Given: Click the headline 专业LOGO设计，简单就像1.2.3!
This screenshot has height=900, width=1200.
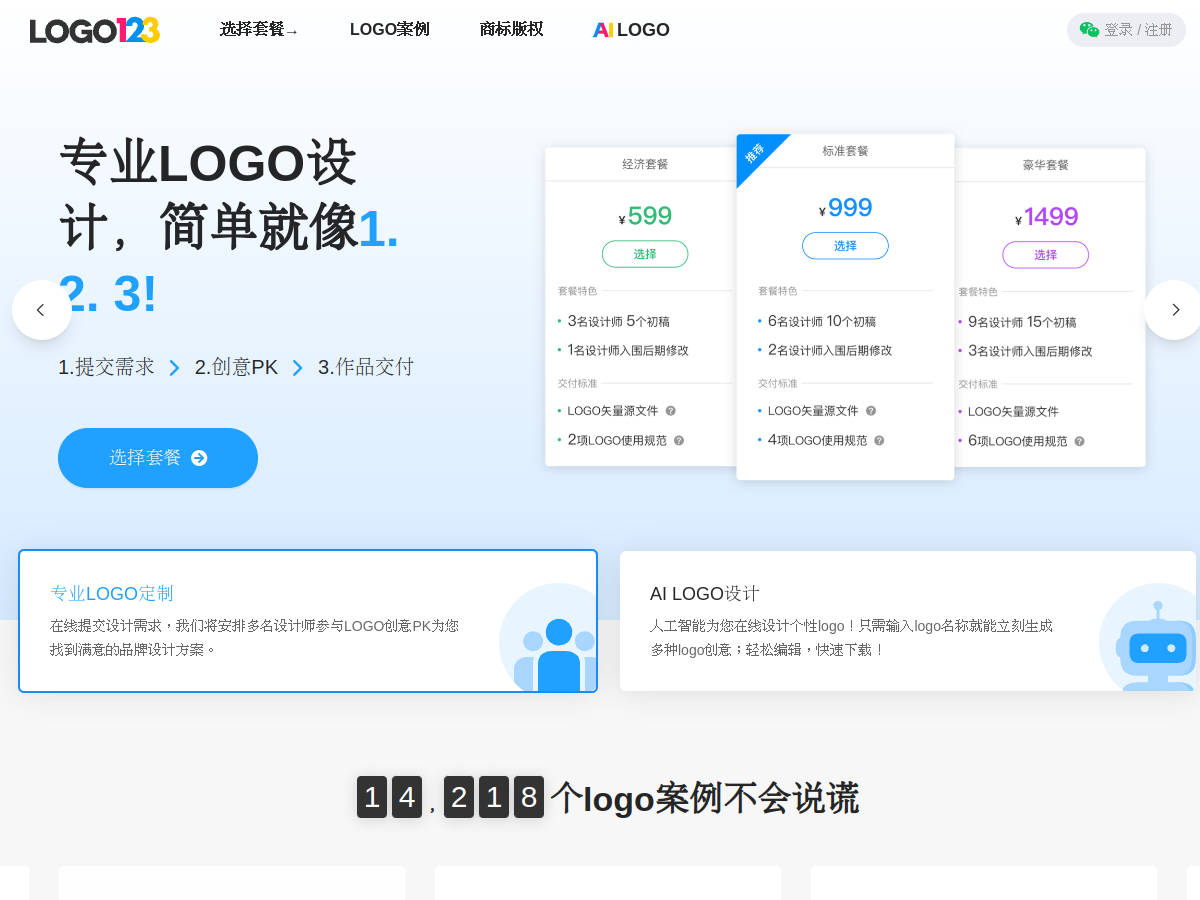Looking at the screenshot, I should click(229, 227).
